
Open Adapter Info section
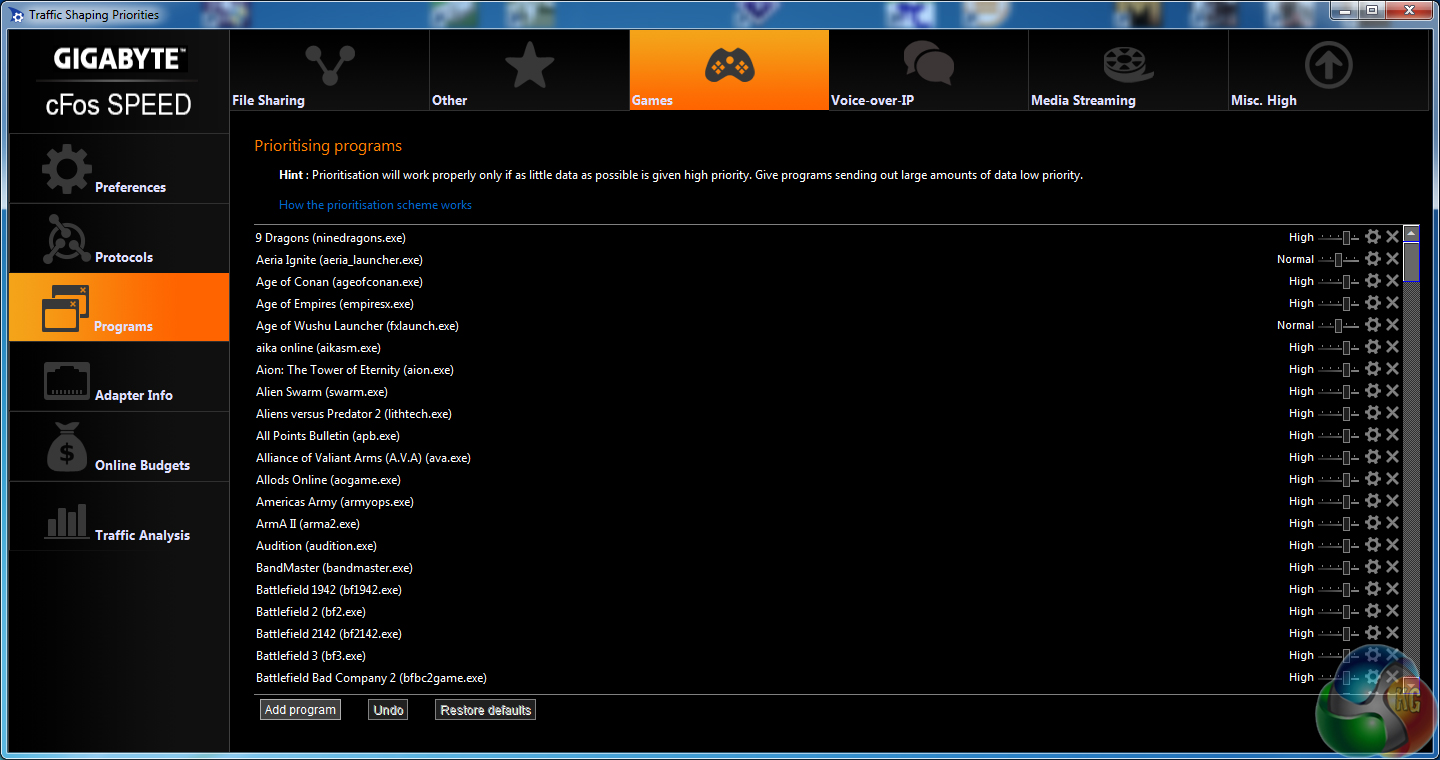[x=119, y=377]
